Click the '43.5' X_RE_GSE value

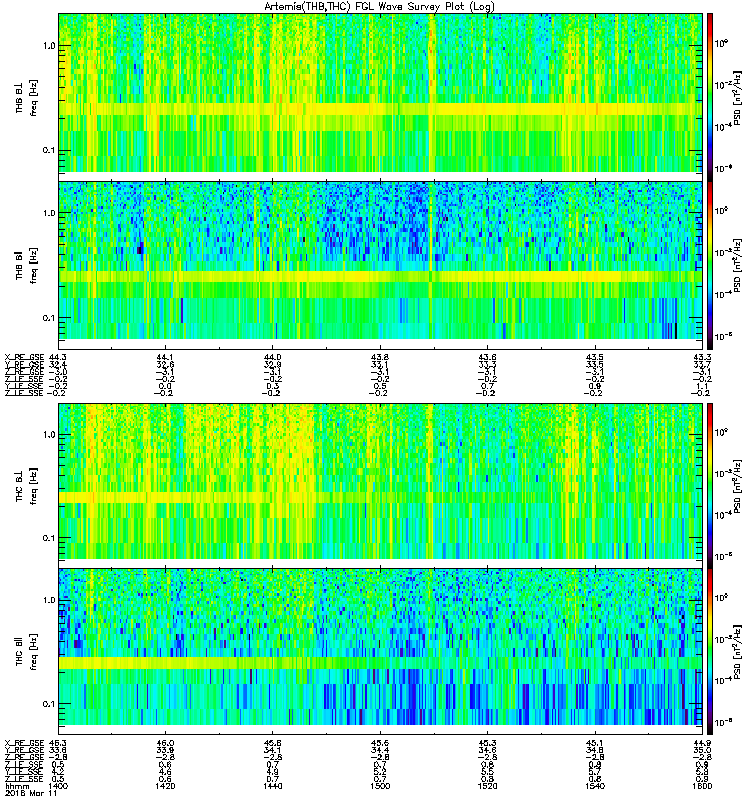[x=595, y=357]
